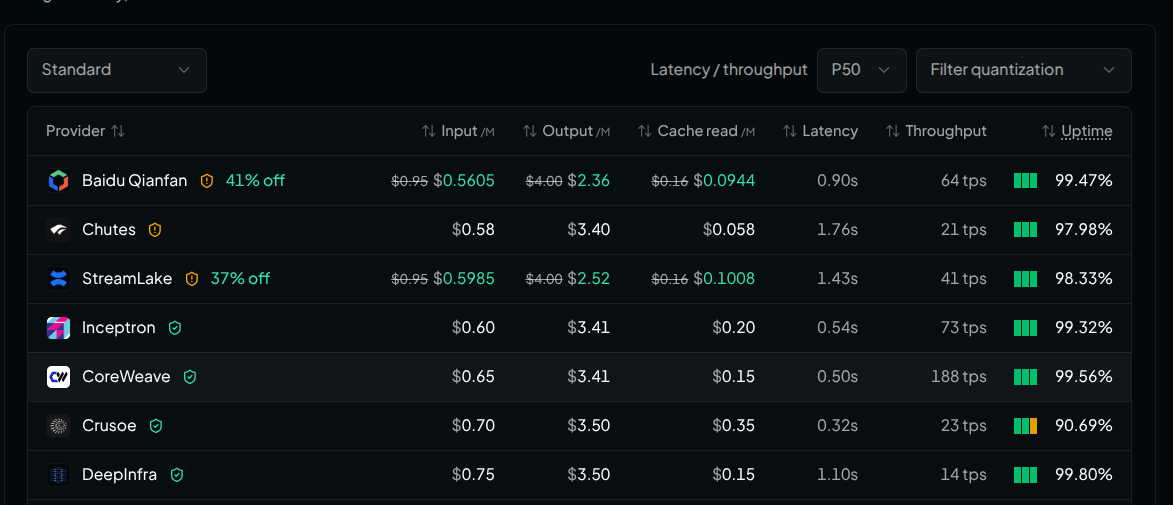This screenshot has width=1173, height=505.
Task: Open the CoreWeave provider name
Action: click(x=126, y=376)
